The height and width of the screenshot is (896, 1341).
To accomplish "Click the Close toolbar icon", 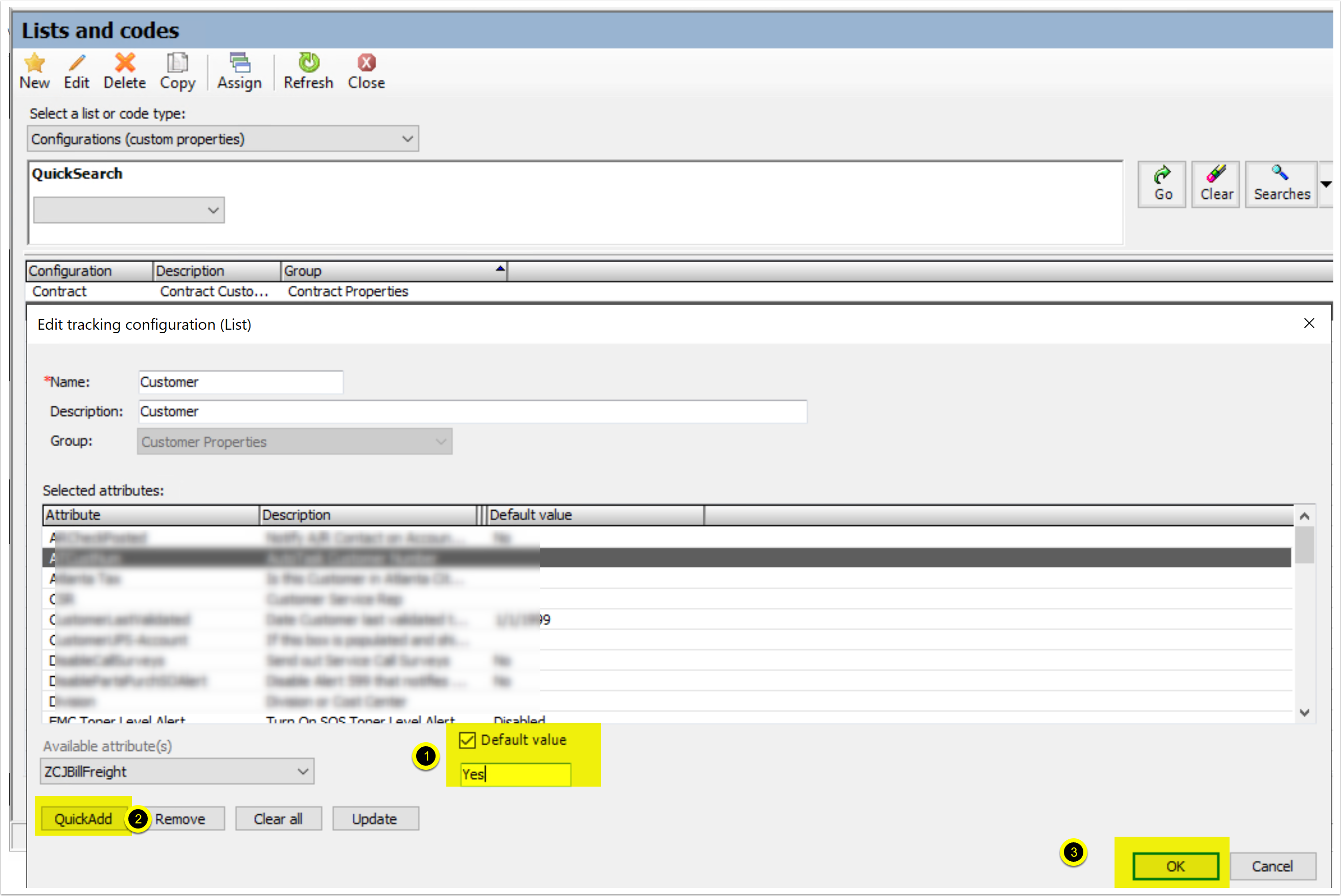I will [367, 63].
